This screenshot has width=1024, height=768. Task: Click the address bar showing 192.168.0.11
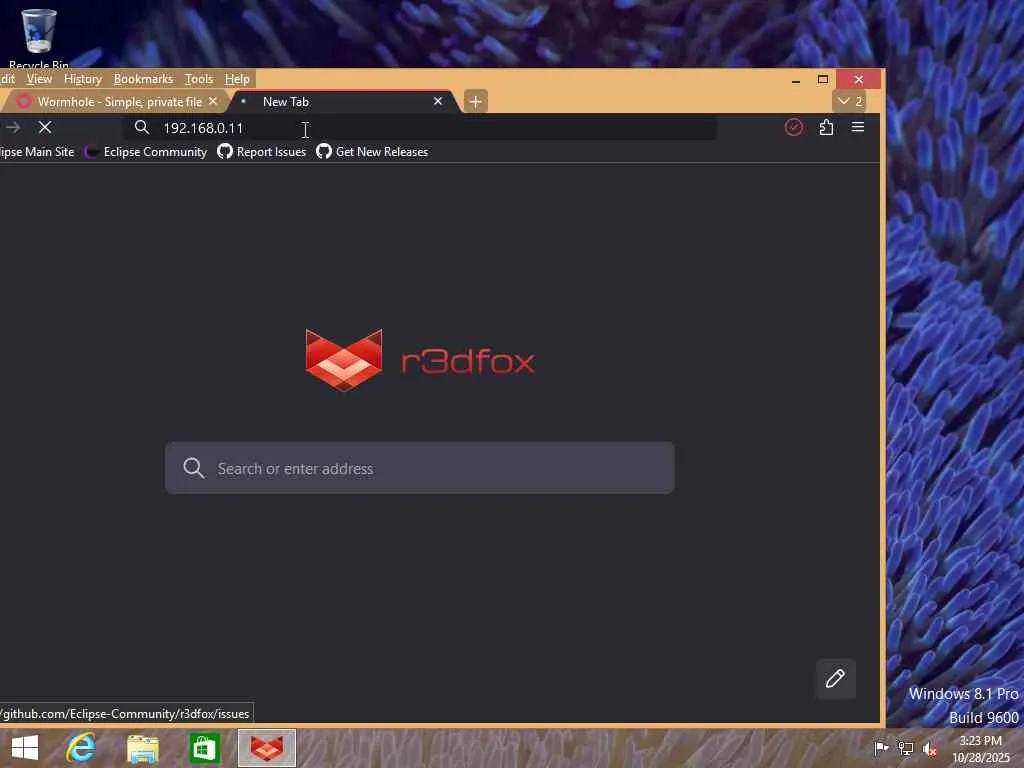pos(422,127)
